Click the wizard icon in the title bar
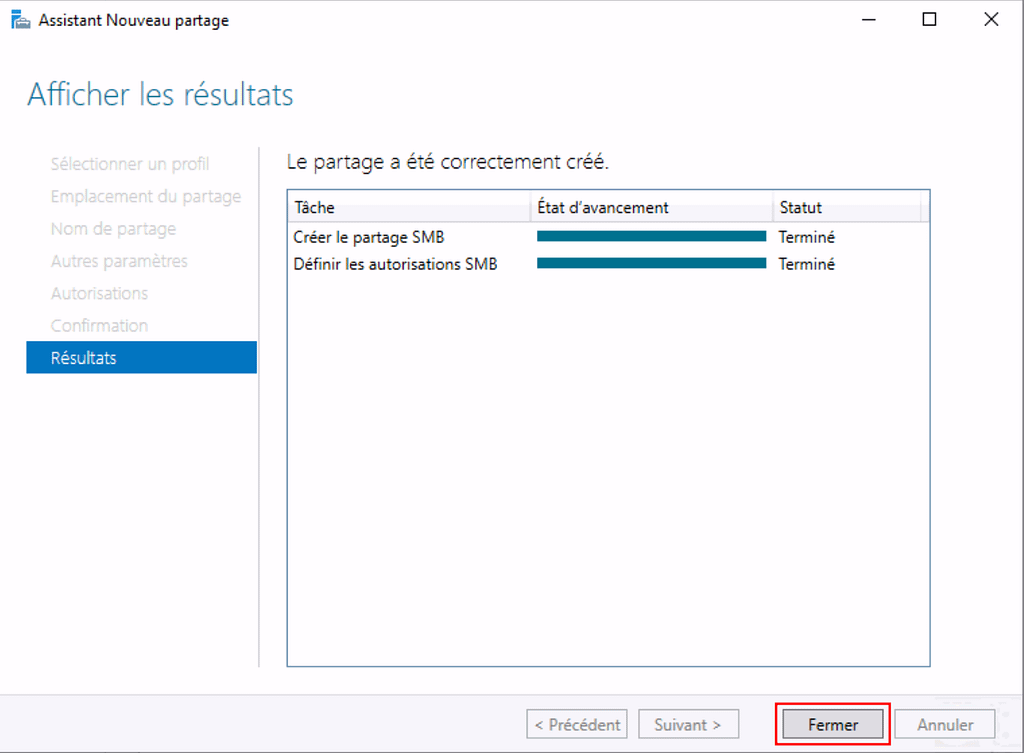1024x753 pixels. point(20,20)
